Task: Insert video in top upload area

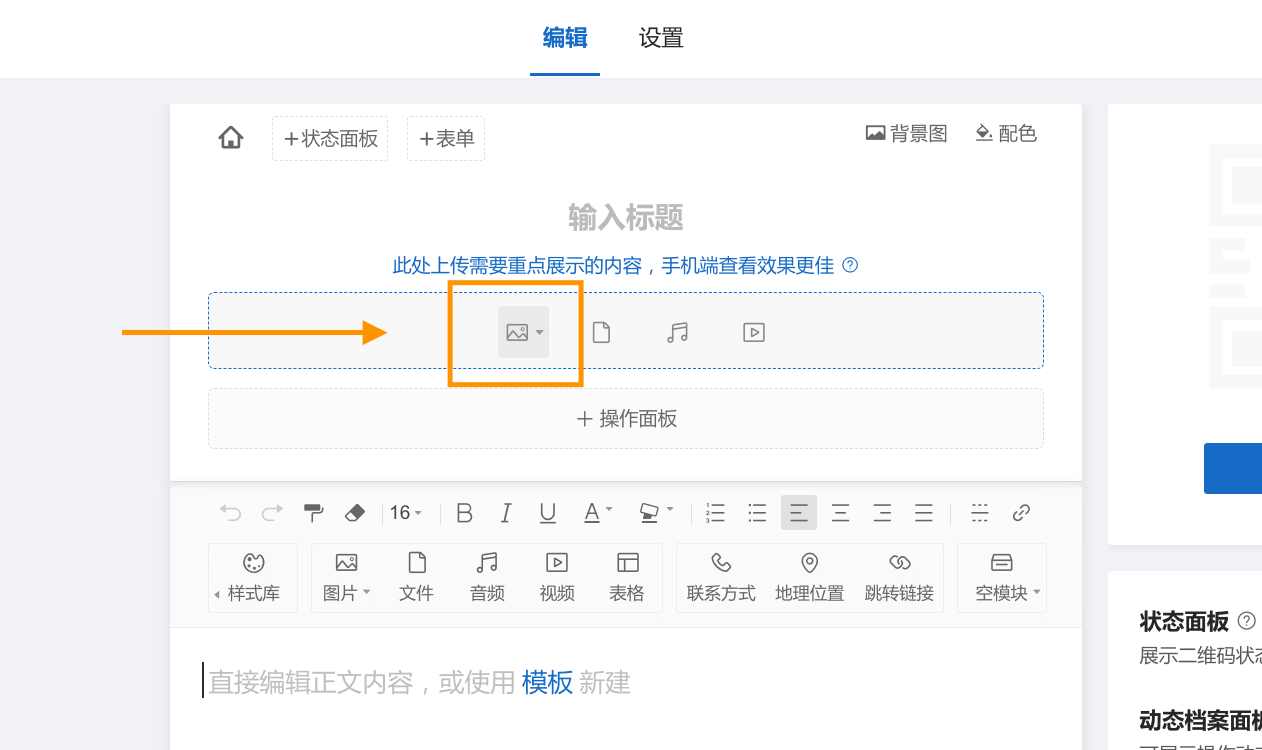Action: (754, 333)
